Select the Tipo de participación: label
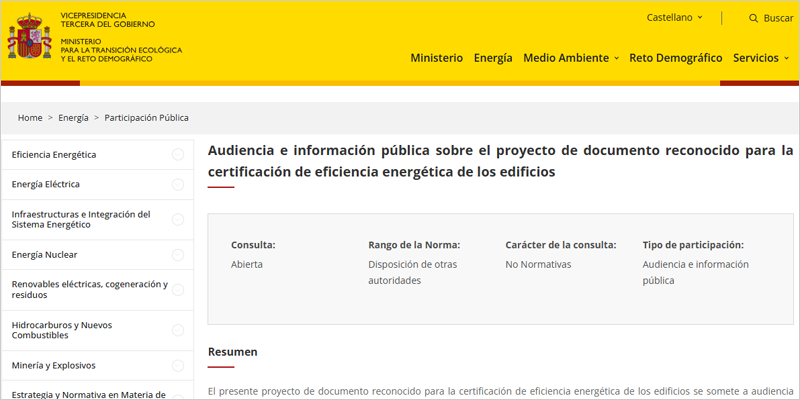 click(x=693, y=245)
